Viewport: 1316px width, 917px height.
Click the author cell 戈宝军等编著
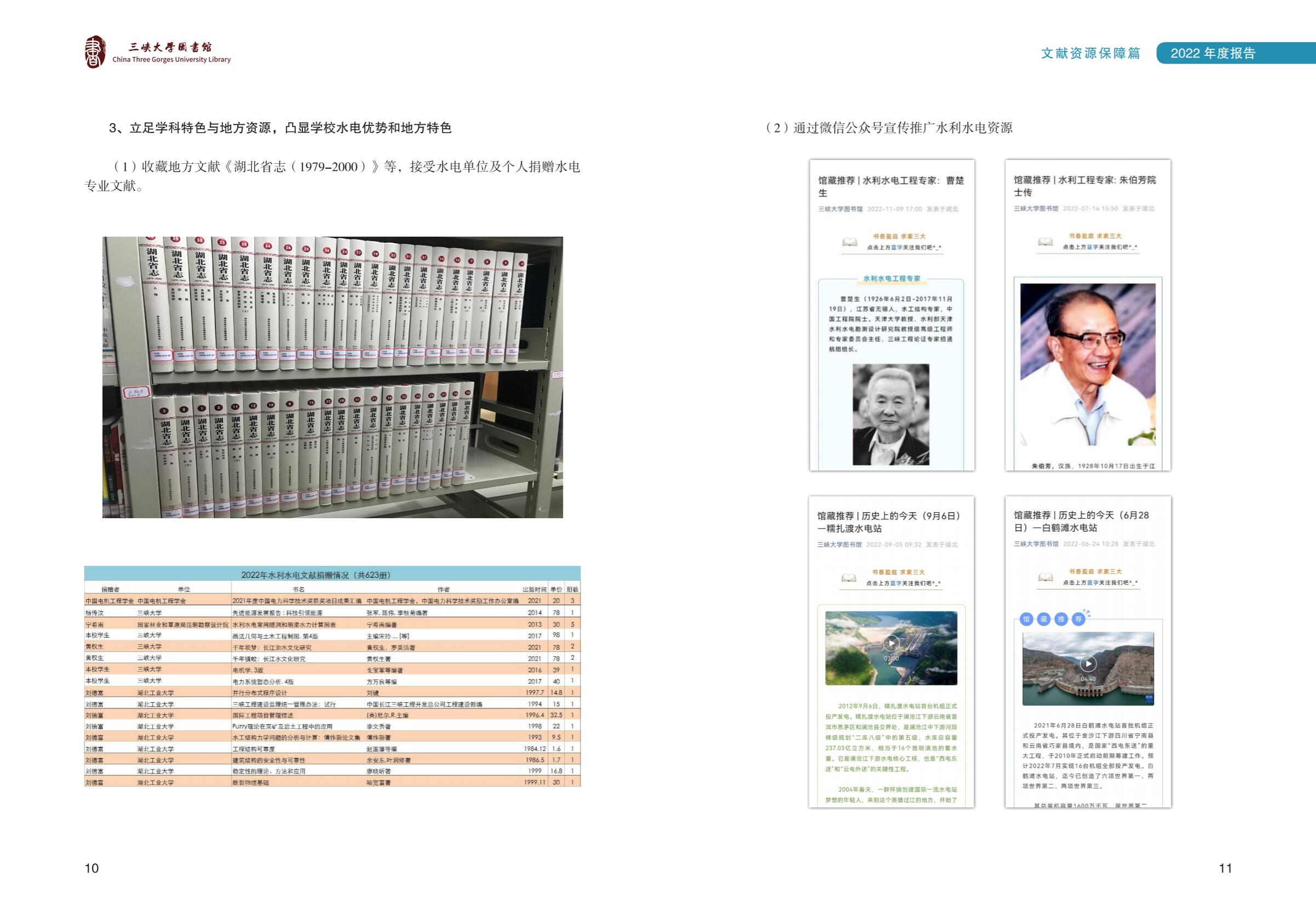tap(385, 670)
